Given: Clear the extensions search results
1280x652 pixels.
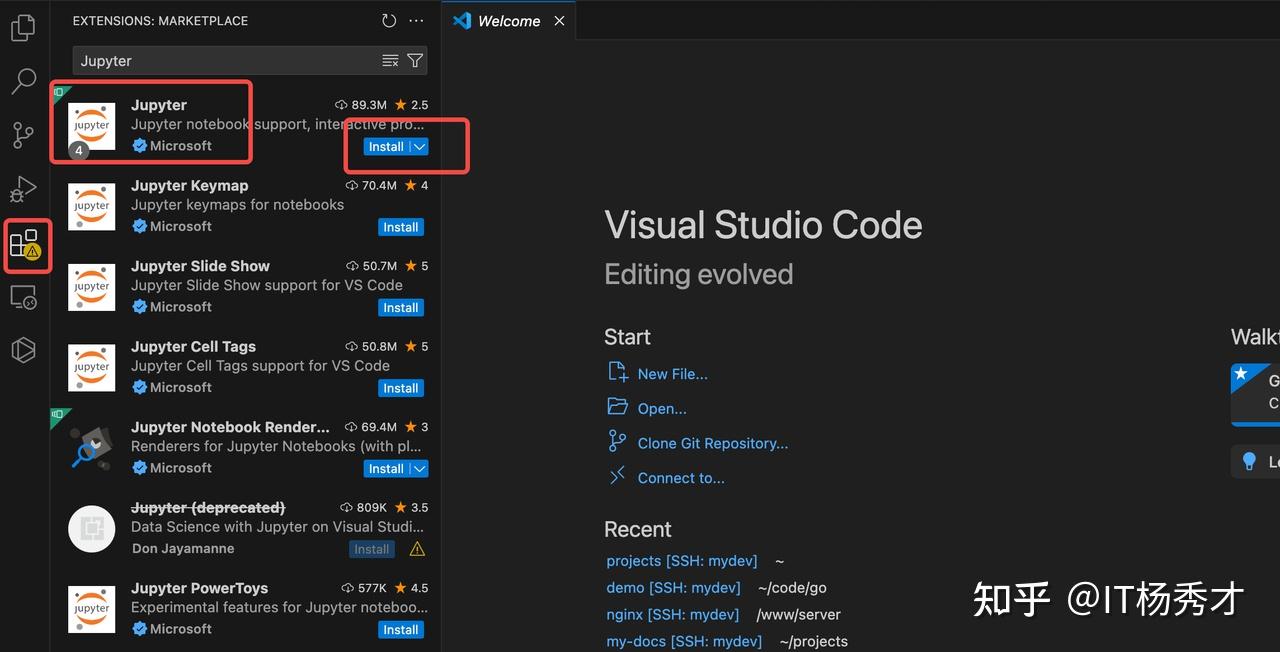Looking at the screenshot, I should tap(390, 61).
